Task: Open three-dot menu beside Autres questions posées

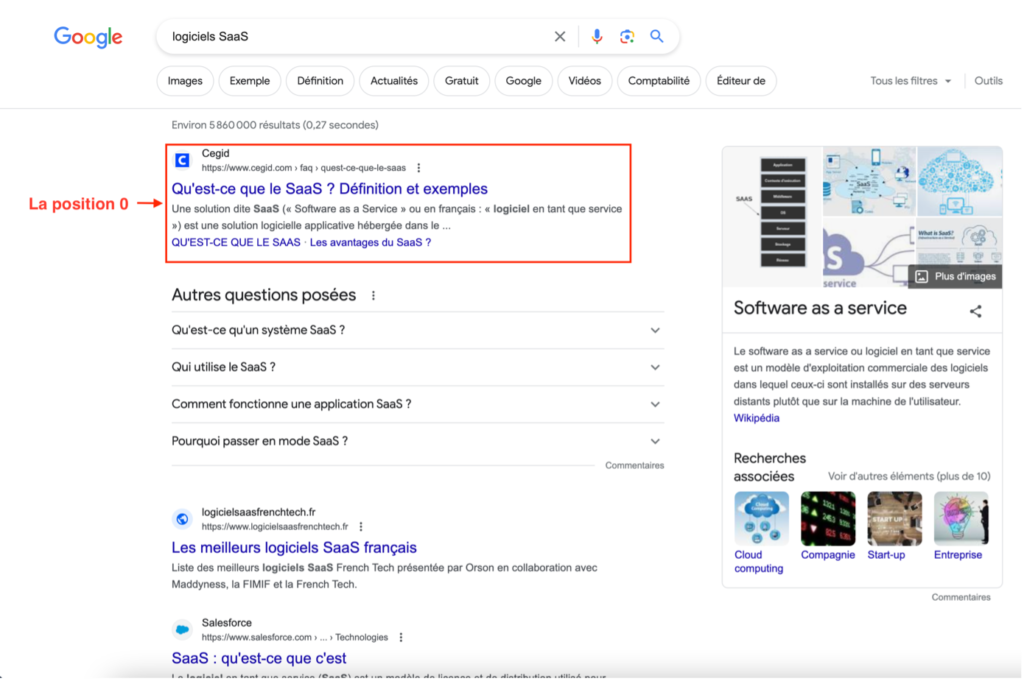Action: click(374, 296)
